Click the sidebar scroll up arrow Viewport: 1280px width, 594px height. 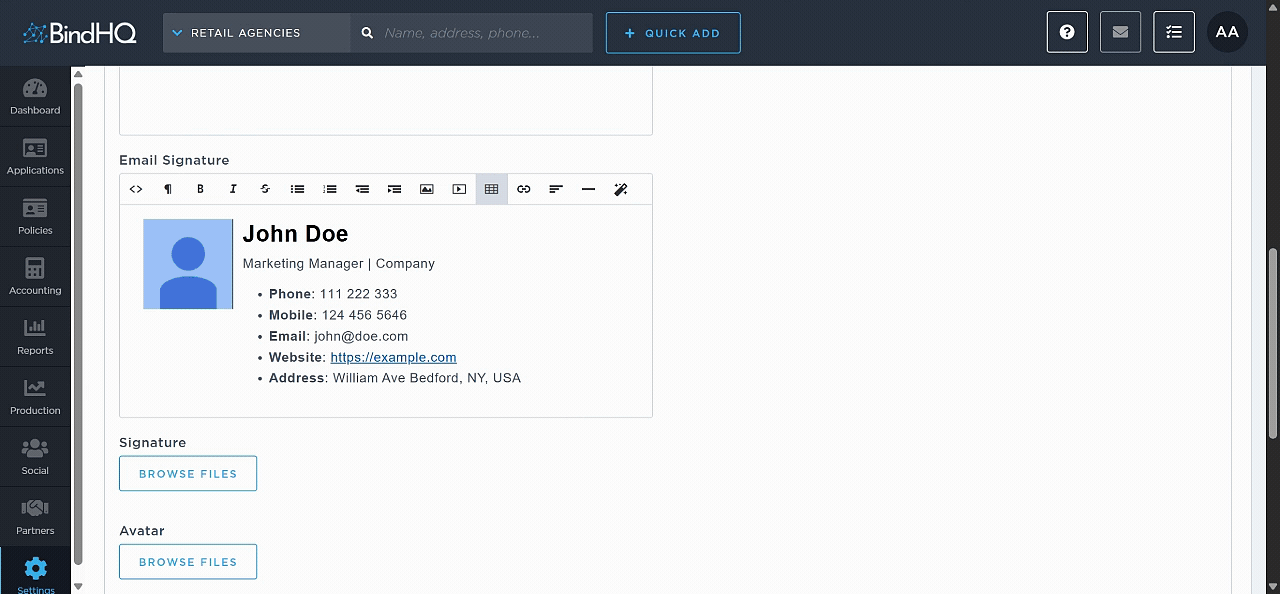click(78, 74)
